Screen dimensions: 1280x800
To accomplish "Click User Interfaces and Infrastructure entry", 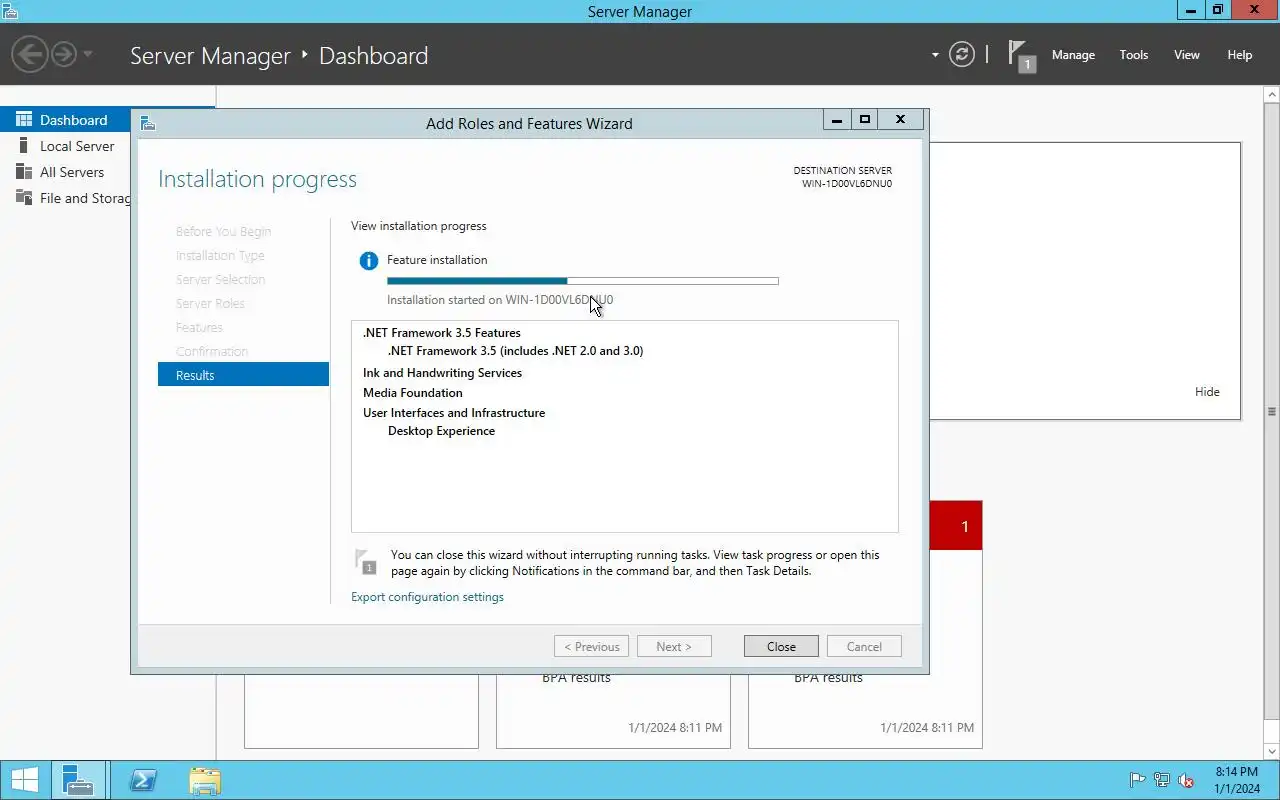I will pos(453,413).
